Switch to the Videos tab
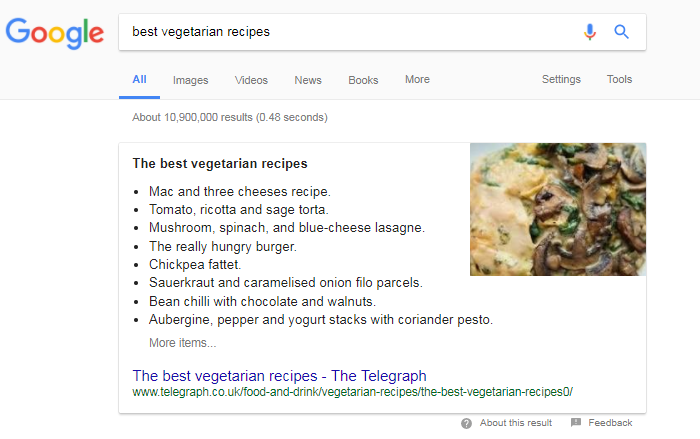Image resolution: width=700 pixels, height=439 pixels. click(x=251, y=80)
